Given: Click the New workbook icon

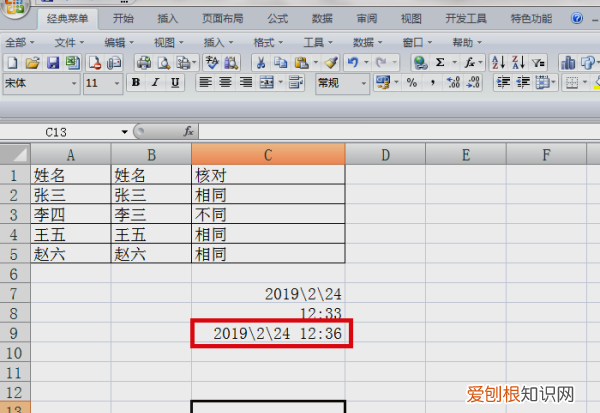Looking at the screenshot, I should click(11, 62).
